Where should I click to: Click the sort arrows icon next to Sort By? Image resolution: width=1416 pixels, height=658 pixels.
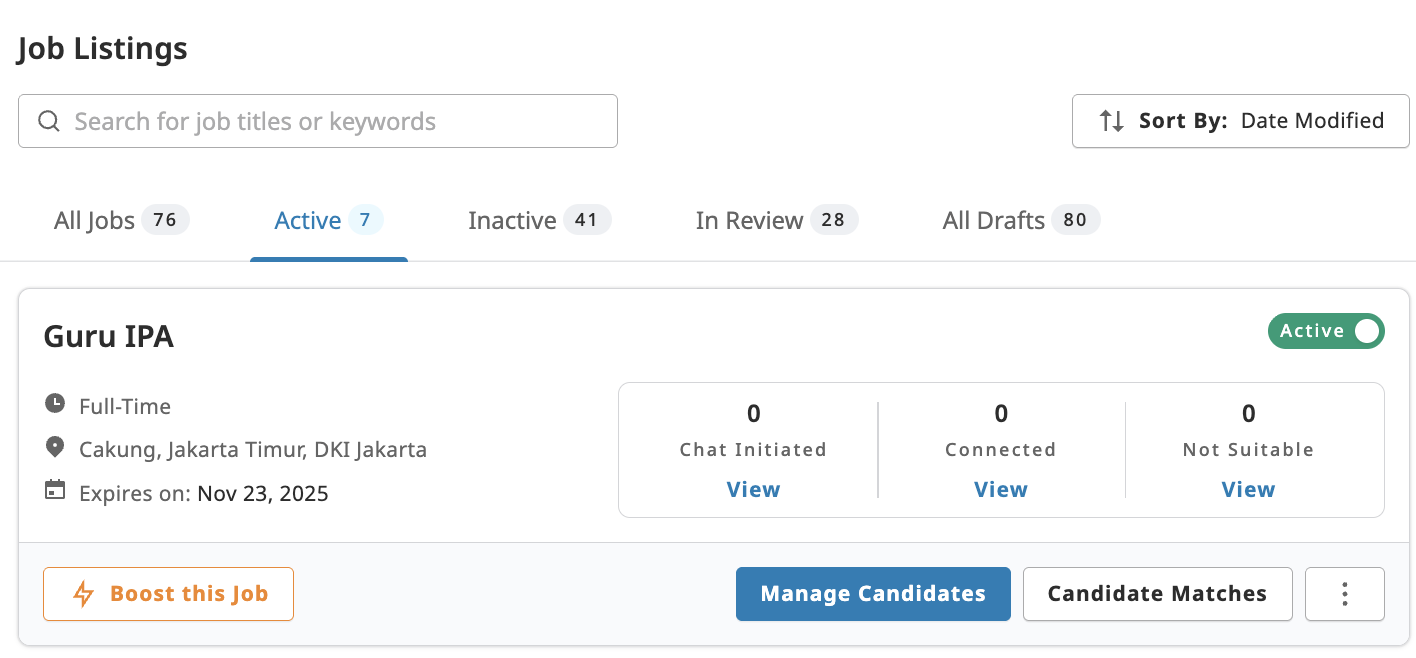[x=1111, y=120]
